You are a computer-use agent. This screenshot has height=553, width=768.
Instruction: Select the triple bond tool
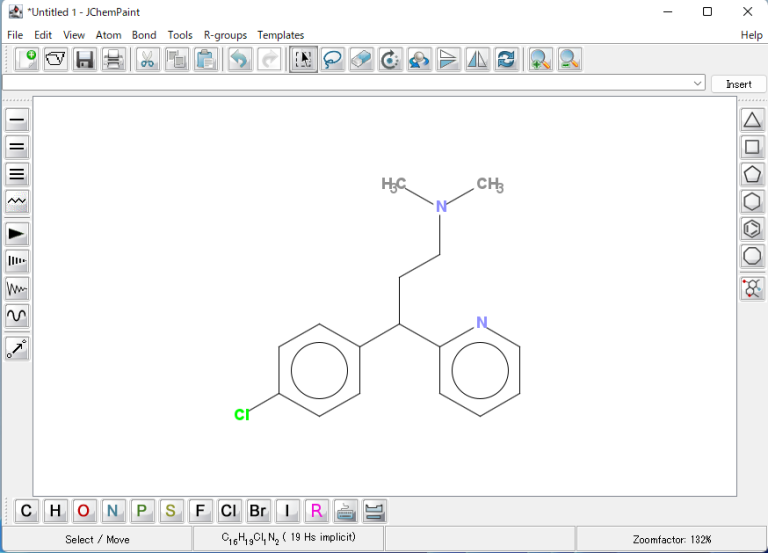17,174
